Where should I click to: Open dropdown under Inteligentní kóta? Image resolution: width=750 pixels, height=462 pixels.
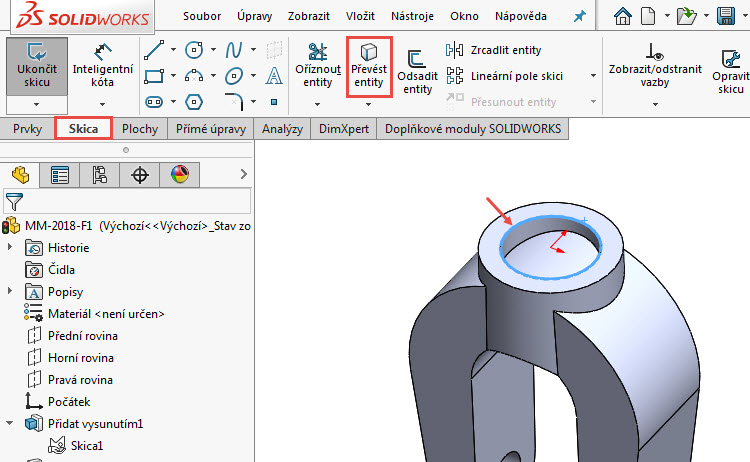[102, 104]
